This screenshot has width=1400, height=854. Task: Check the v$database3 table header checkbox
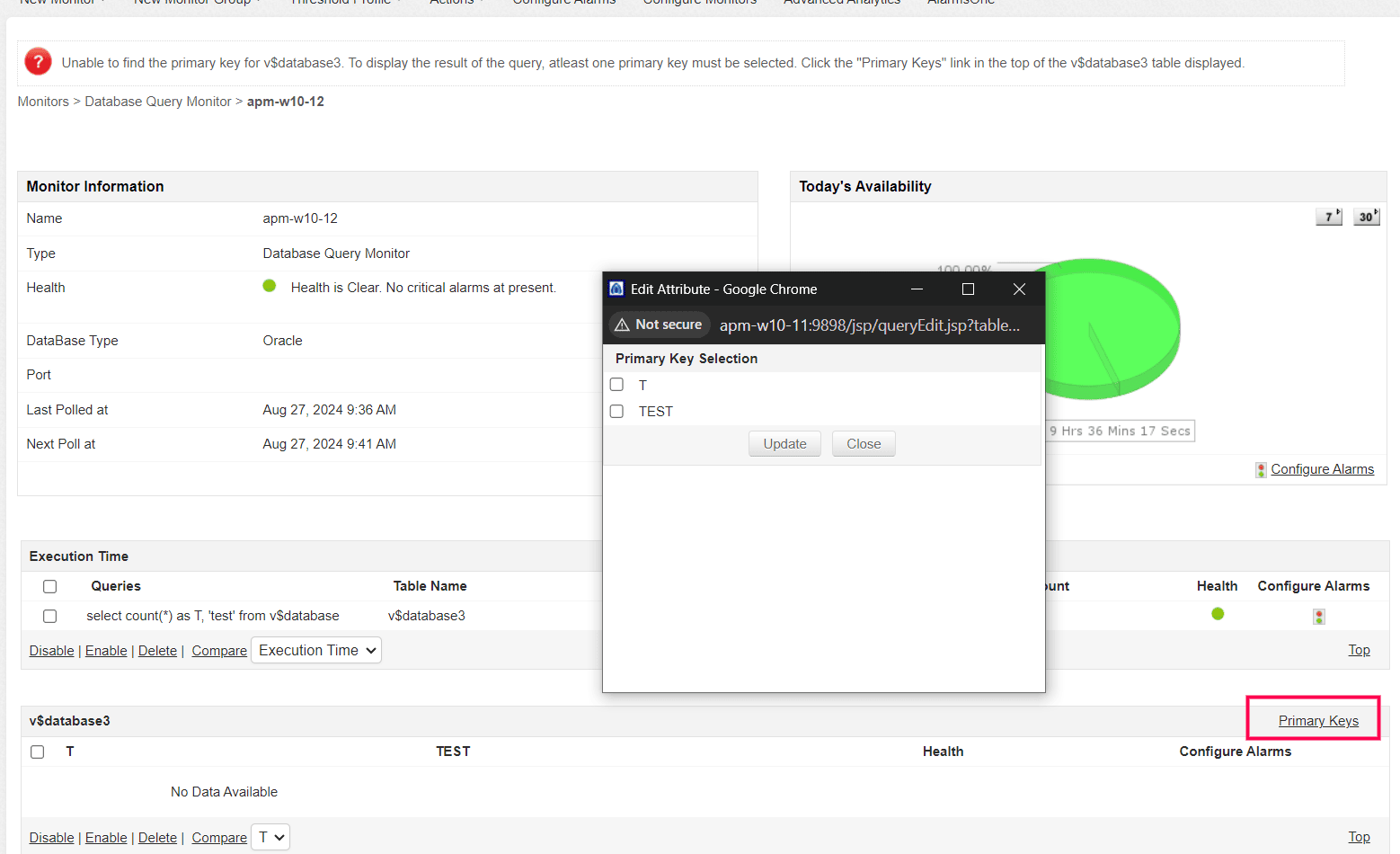37,752
